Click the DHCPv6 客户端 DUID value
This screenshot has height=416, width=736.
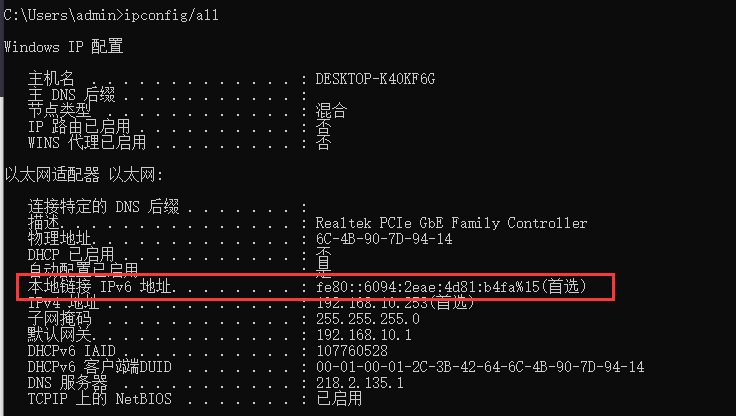(479, 367)
